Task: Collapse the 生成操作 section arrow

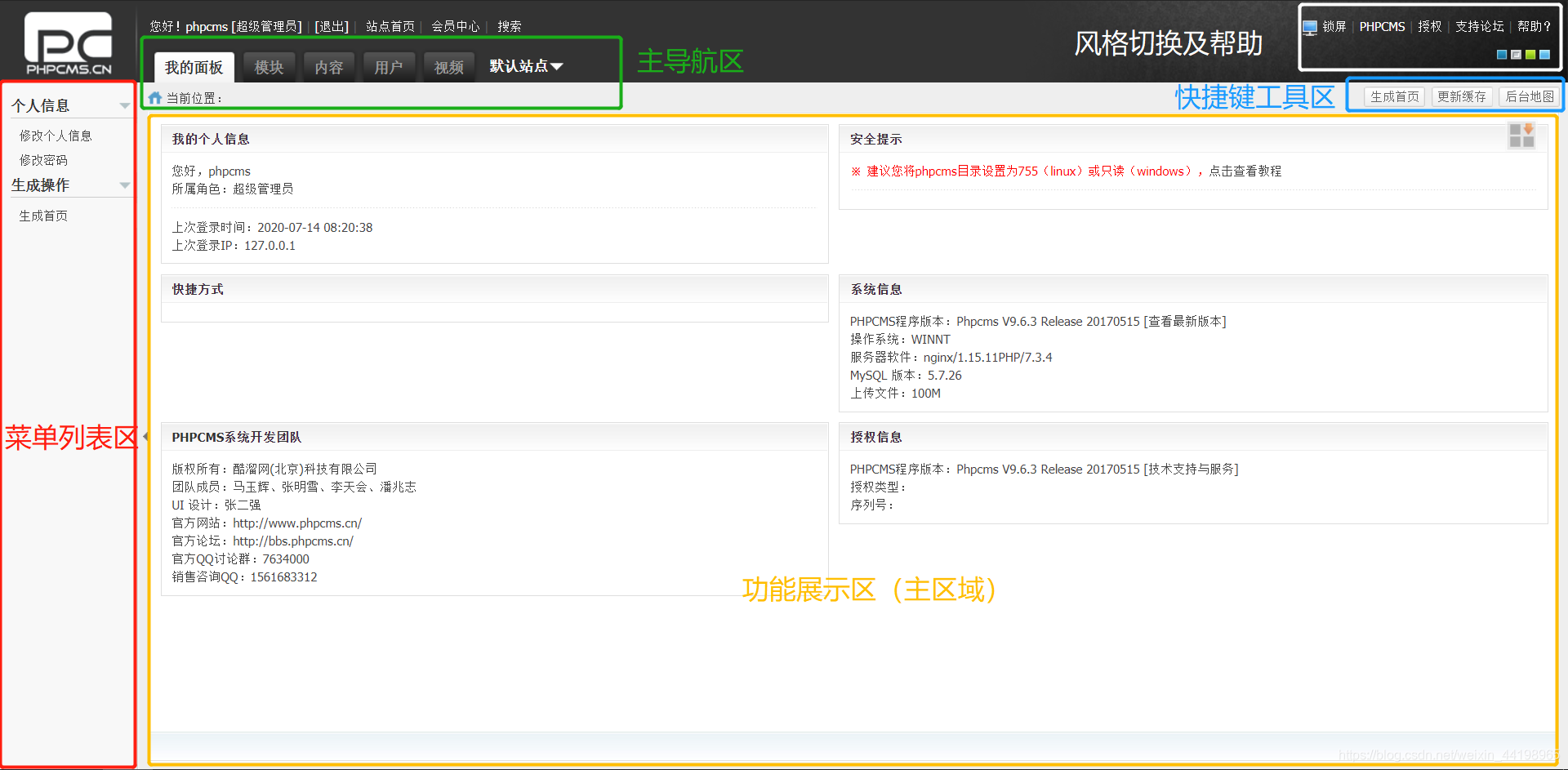Action: pos(125,185)
